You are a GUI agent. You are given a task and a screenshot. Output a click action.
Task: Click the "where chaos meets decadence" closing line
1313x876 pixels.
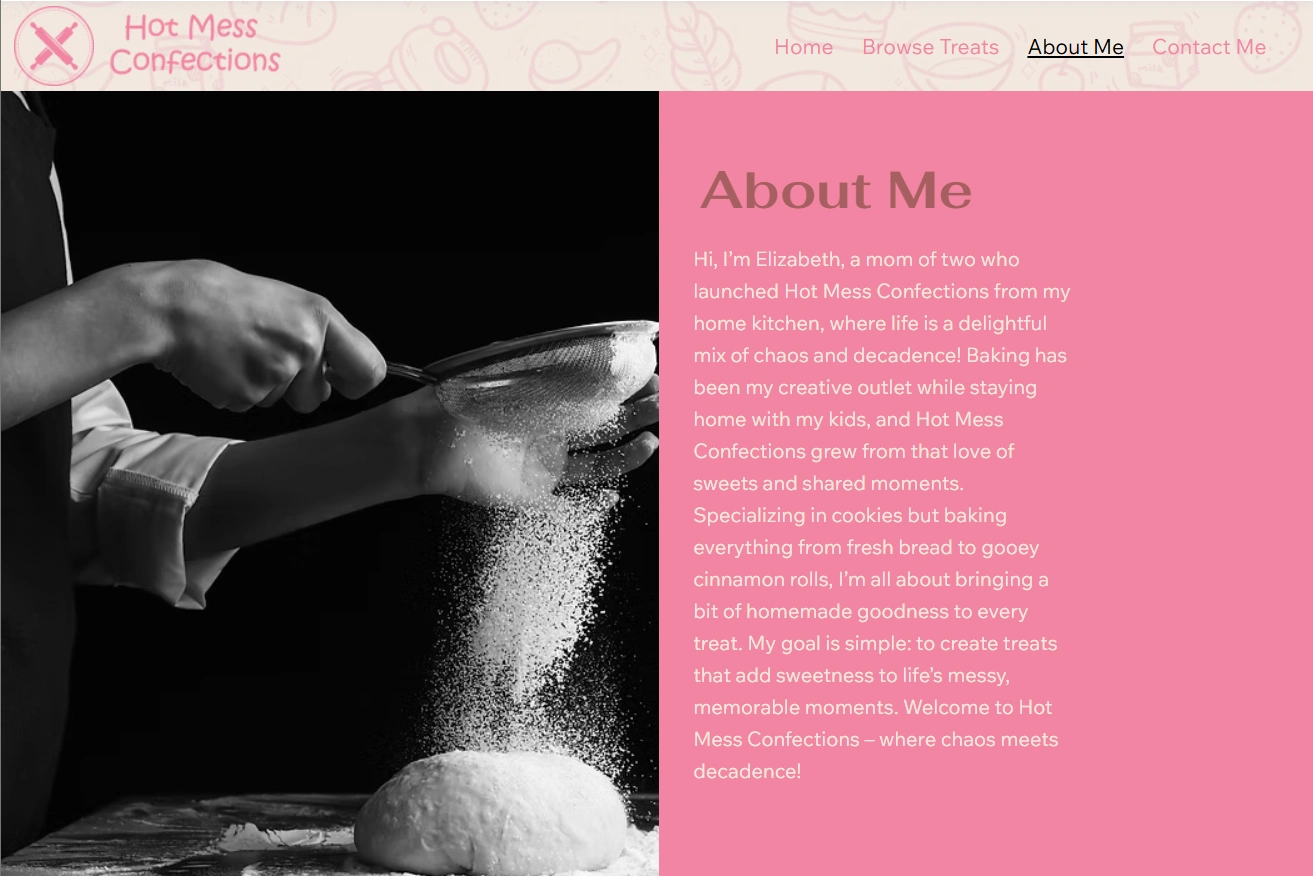coord(876,755)
